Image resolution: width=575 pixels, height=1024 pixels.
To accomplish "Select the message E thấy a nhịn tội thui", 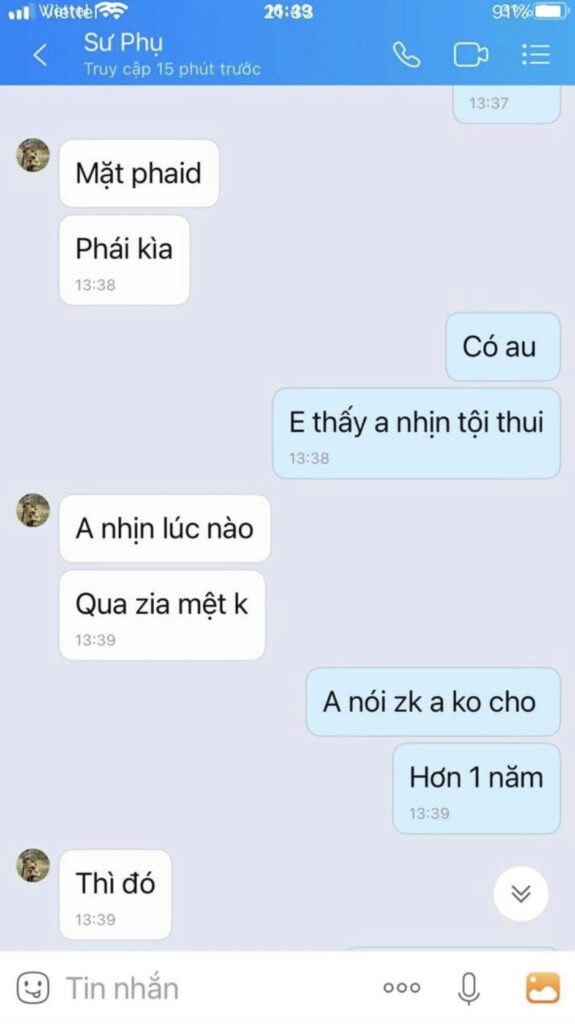I will [x=416, y=434].
